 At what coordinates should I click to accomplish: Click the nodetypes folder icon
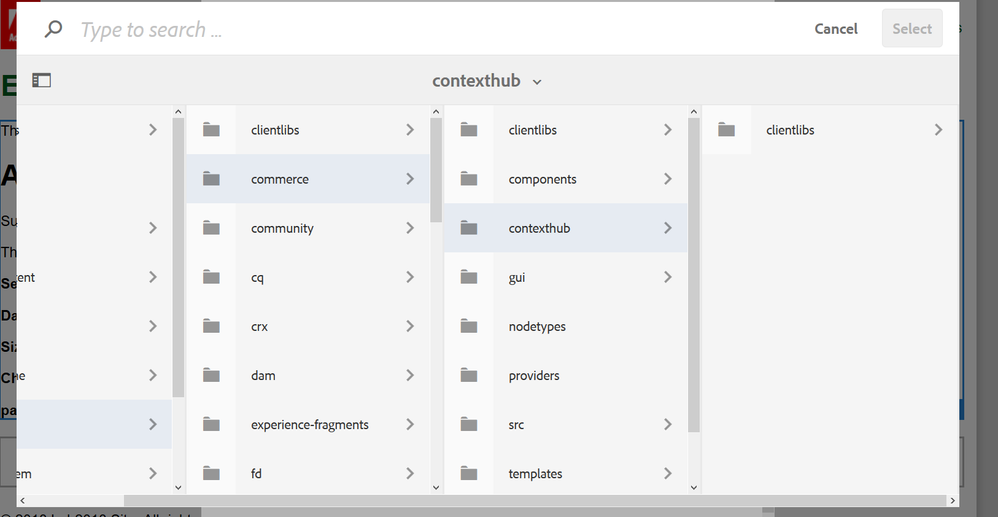click(468, 326)
